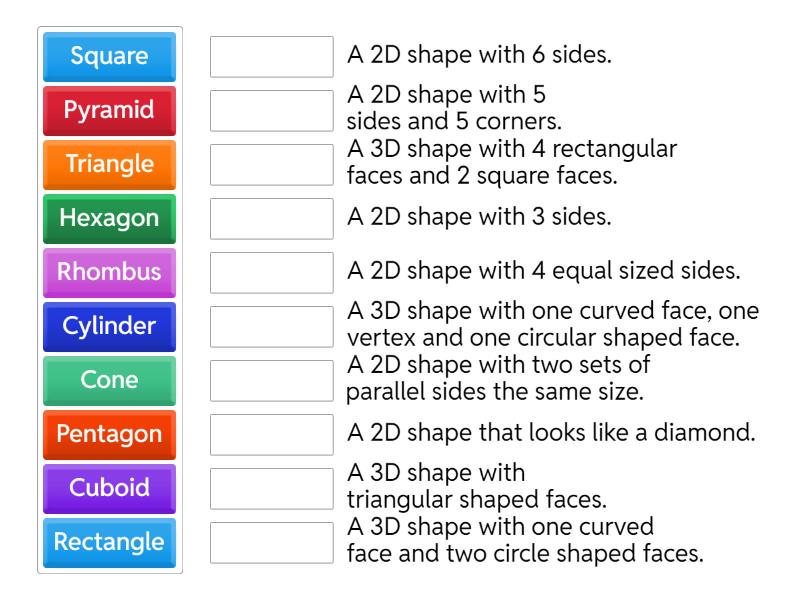This screenshot has height=600, width=800.
Task: Select the red Pyramid tile
Action: (109, 110)
